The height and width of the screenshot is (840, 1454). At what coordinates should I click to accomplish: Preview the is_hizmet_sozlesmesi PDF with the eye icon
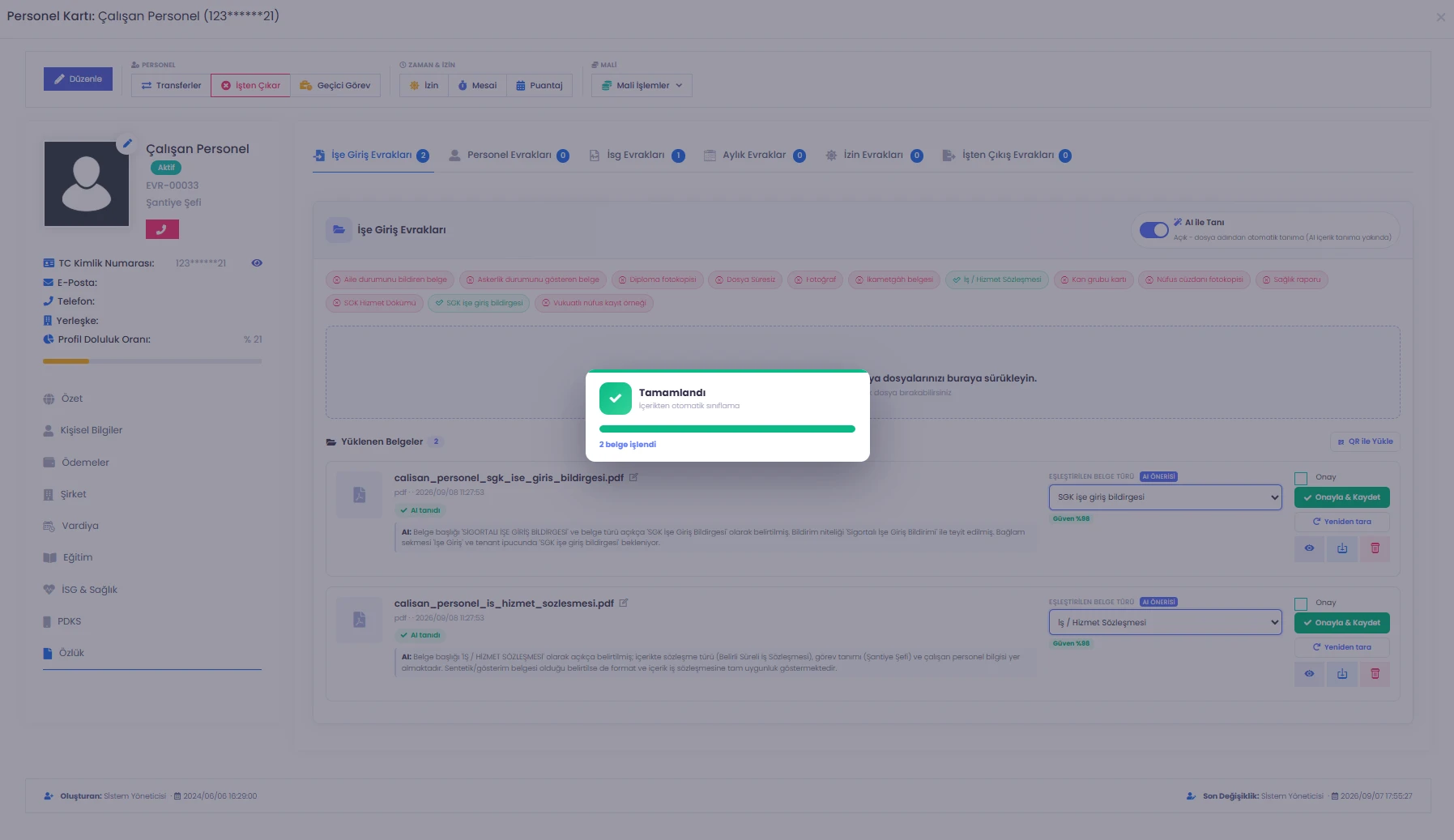tap(1309, 674)
